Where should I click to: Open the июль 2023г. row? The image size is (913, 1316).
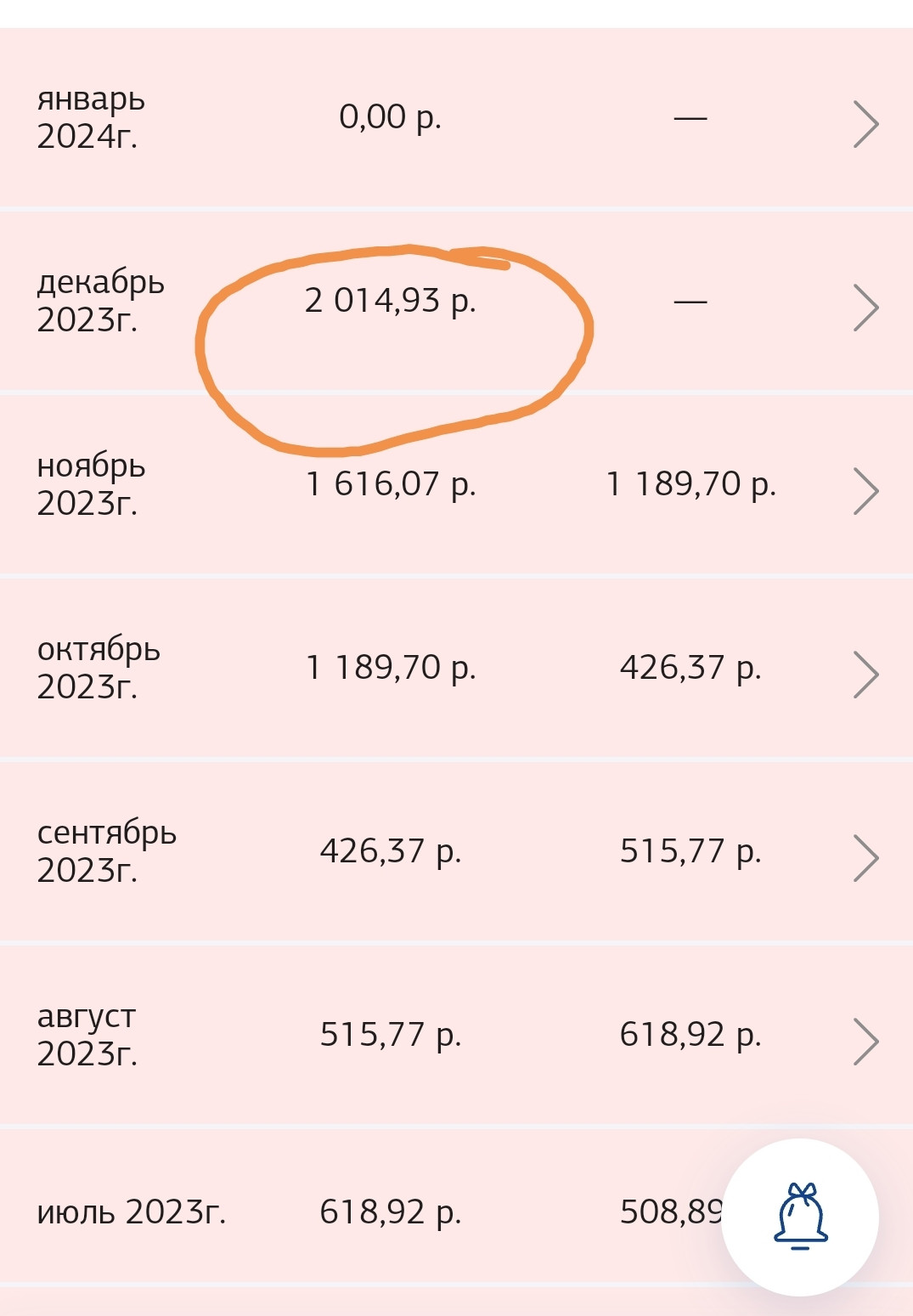pos(132,1212)
